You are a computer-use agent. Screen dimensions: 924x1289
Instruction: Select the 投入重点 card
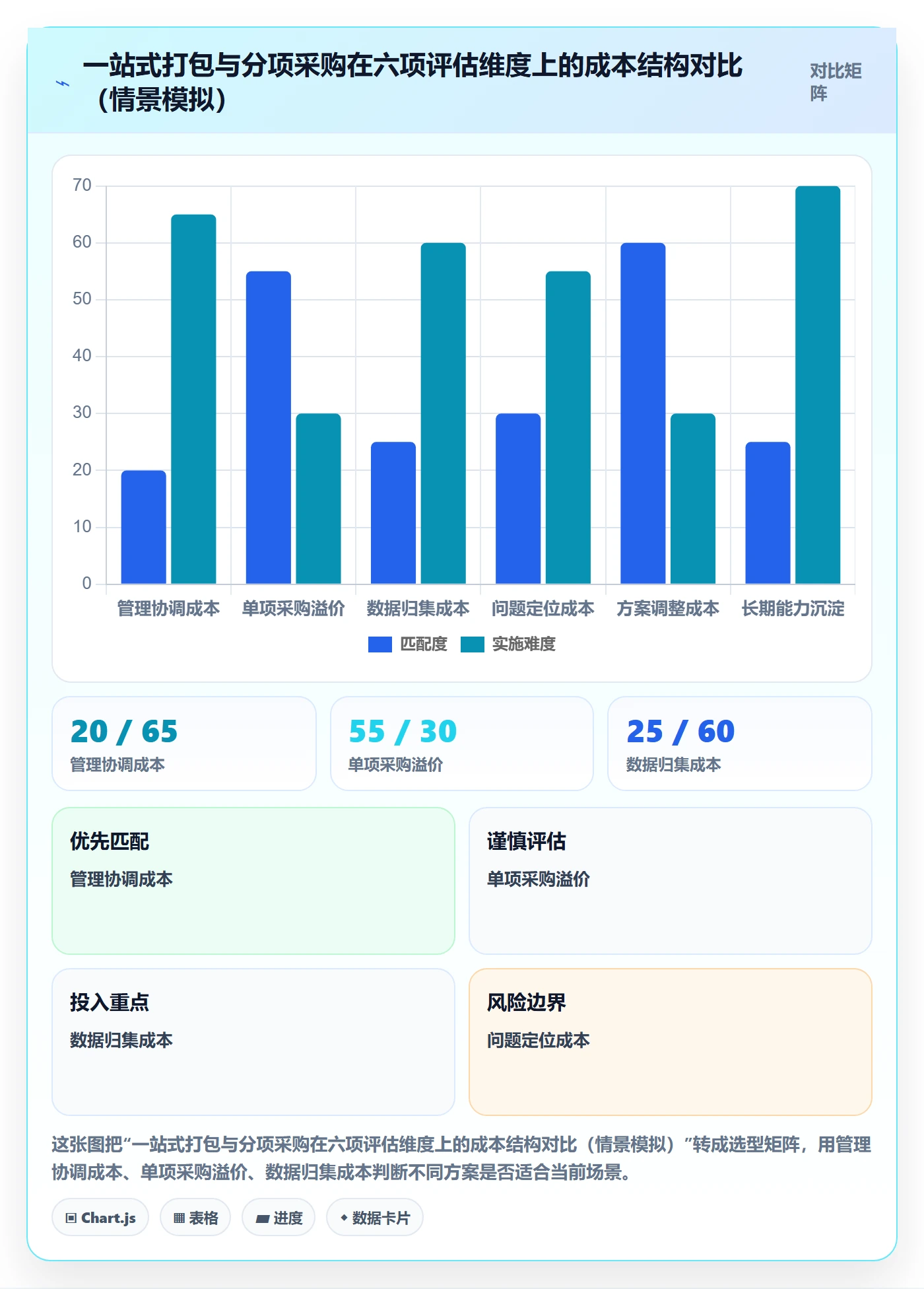click(253, 1042)
